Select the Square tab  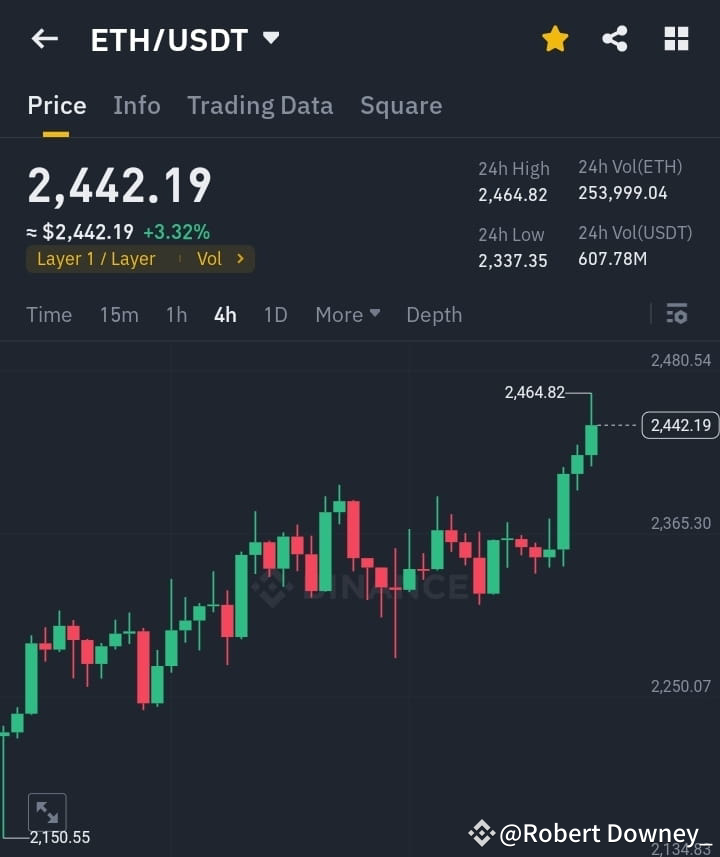tap(401, 105)
